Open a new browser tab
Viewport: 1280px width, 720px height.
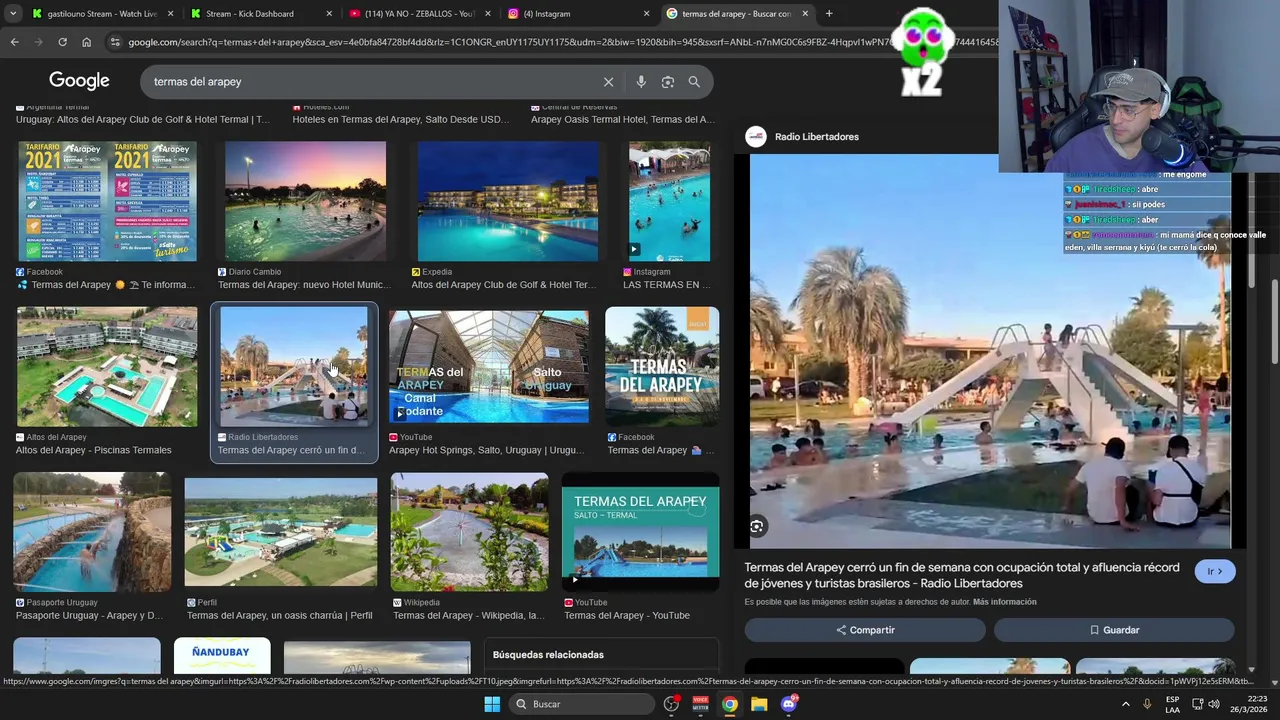(829, 14)
